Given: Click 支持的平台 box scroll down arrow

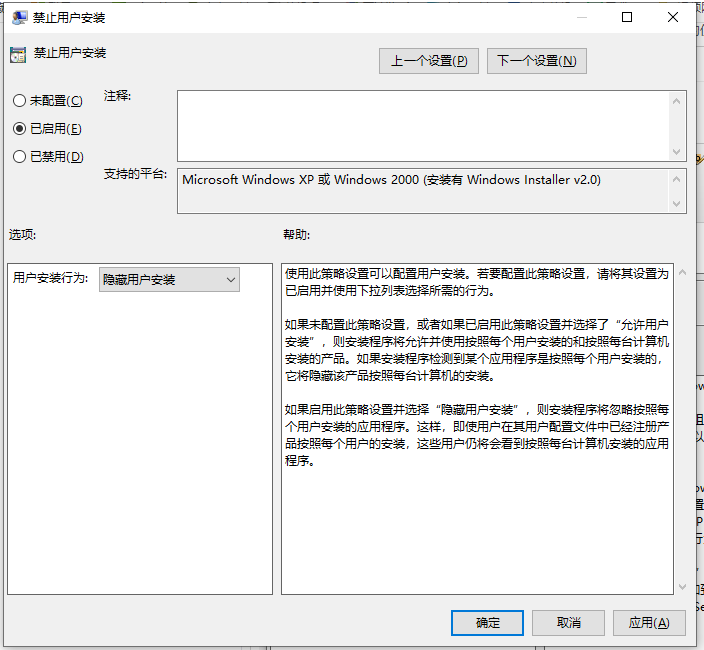Looking at the screenshot, I should [677, 204].
